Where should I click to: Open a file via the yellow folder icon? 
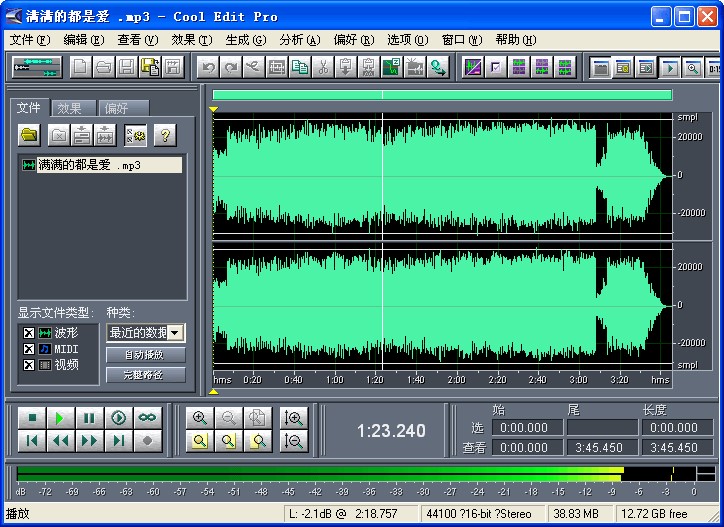click(x=29, y=135)
